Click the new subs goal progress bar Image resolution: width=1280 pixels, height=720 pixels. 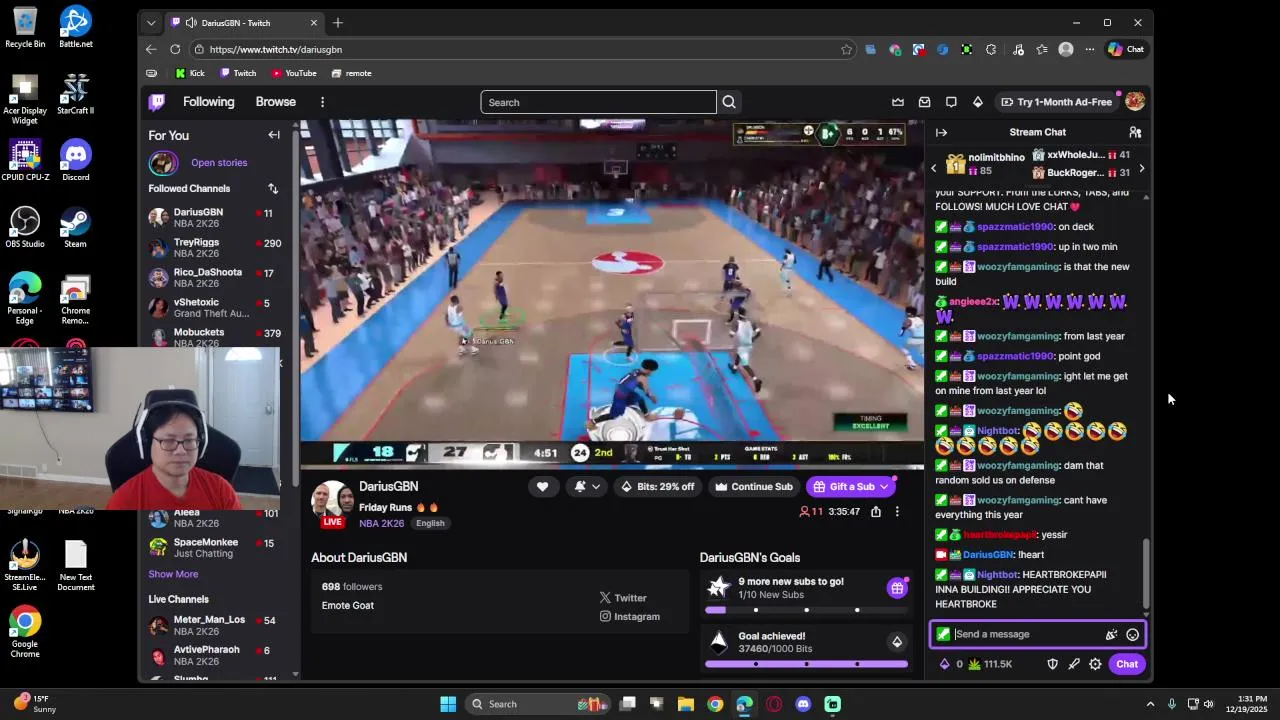806,610
